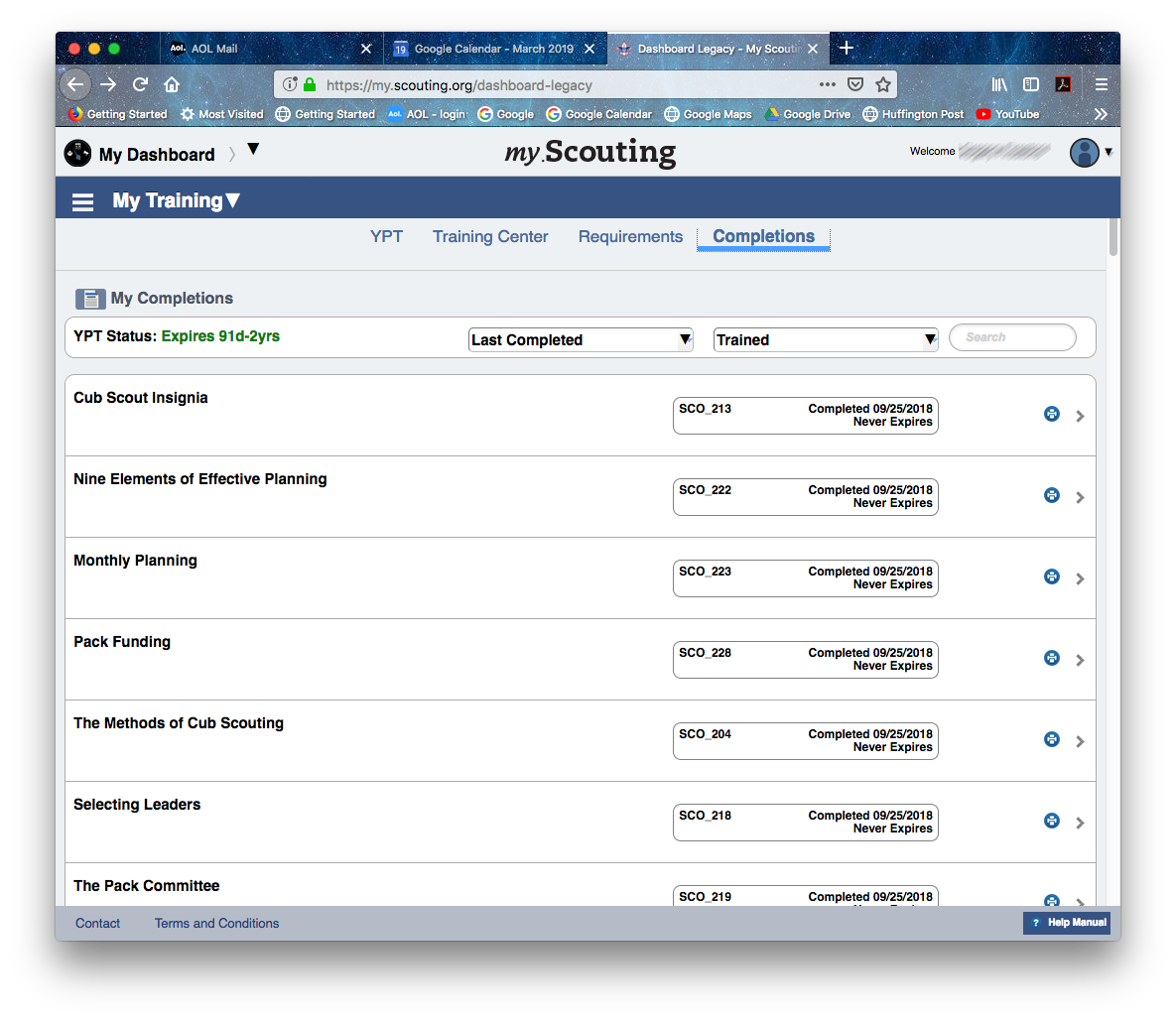
Task: Open the Firefox application menu
Action: point(1101,84)
